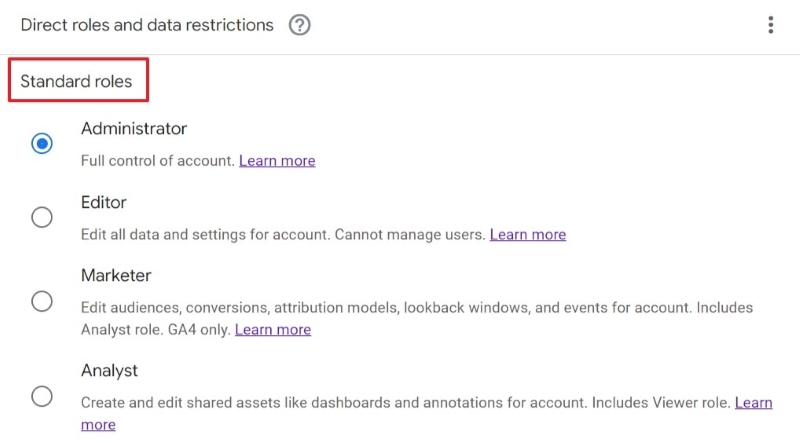
Task: Select the Administrator radio button
Action: 42,143
